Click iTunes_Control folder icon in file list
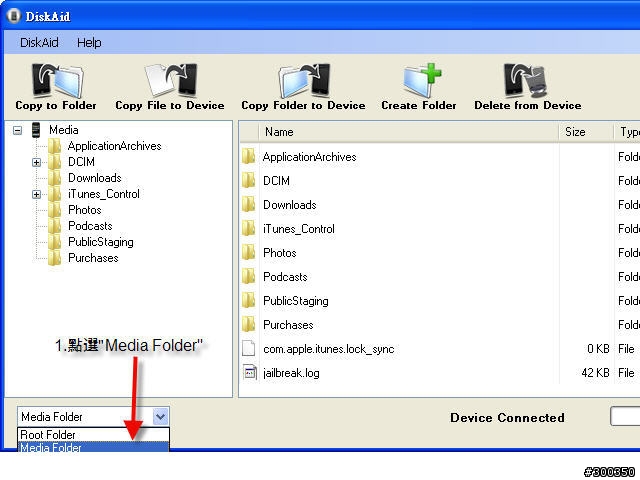640x480 pixels. coord(249,229)
